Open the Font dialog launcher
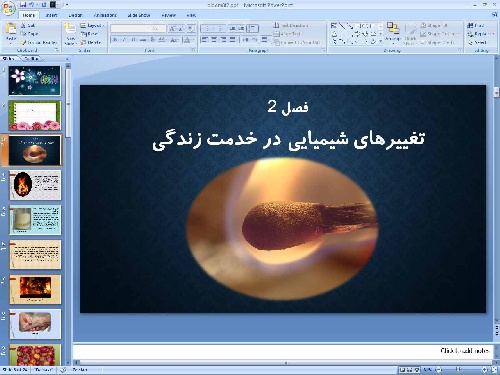Image resolution: width=500 pixels, height=375 pixels. [x=193, y=50]
